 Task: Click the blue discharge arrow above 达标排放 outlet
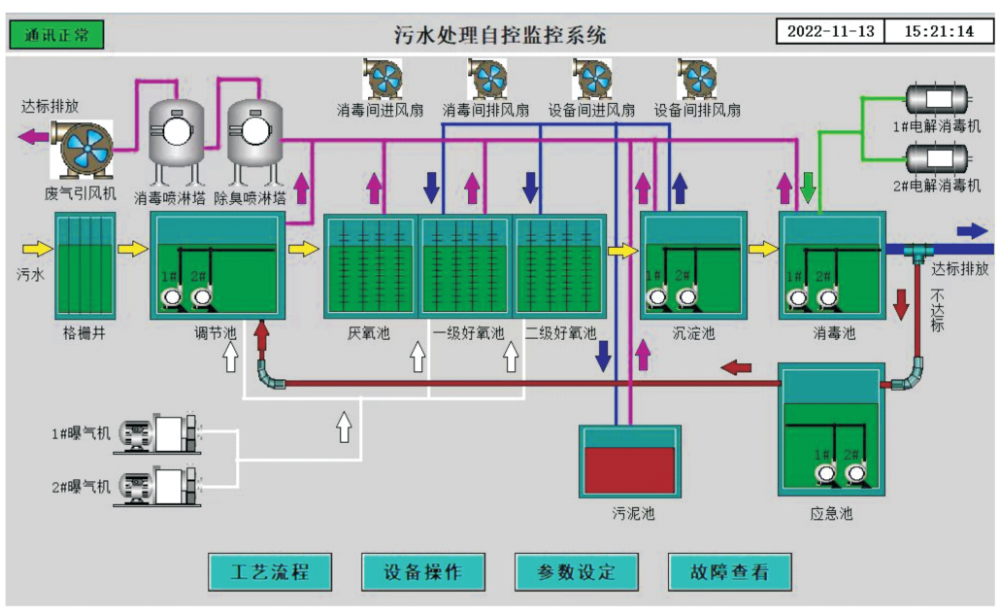pos(973,231)
